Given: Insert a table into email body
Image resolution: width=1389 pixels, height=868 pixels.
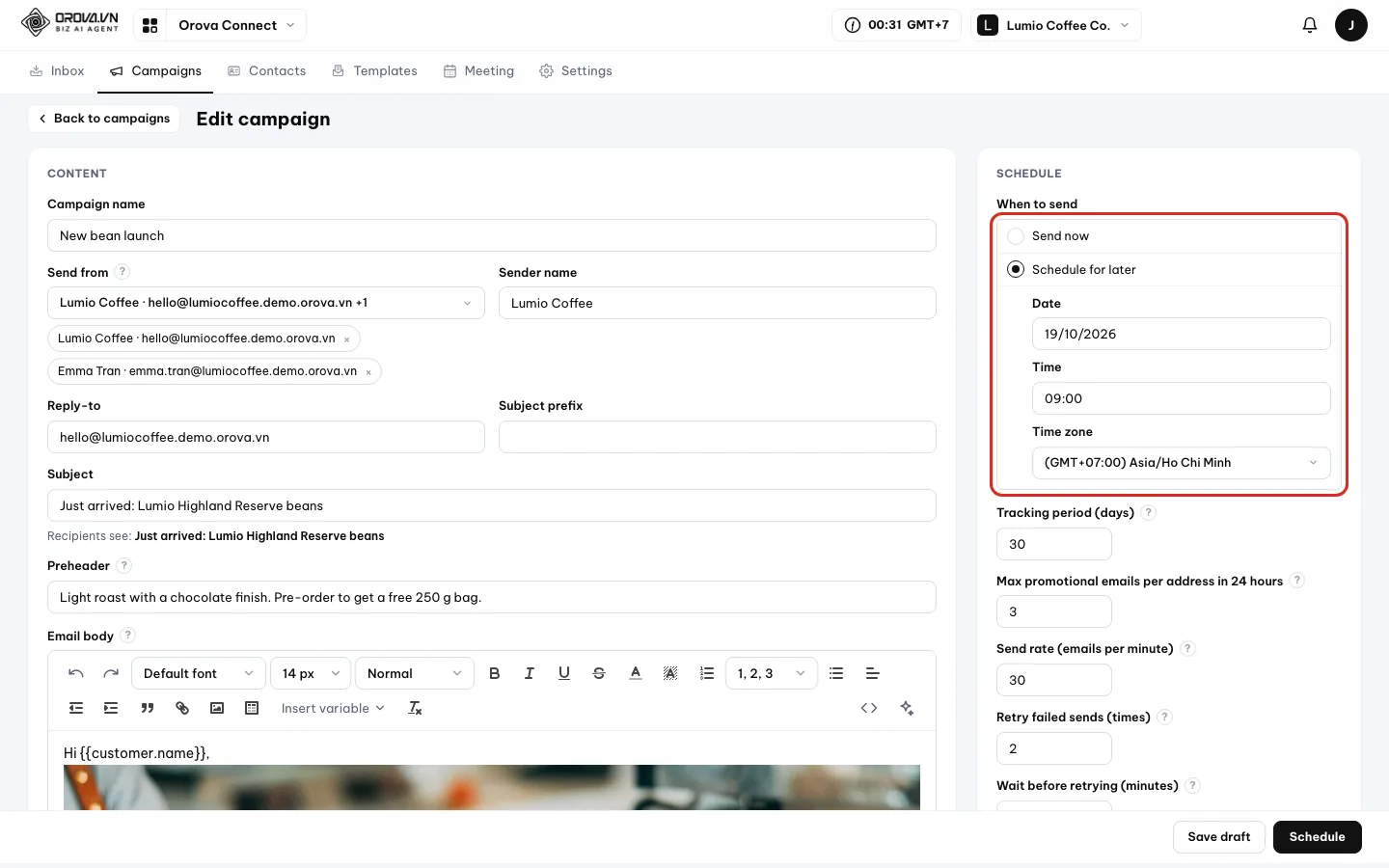Looking at the screenshot, I should 252,708.
